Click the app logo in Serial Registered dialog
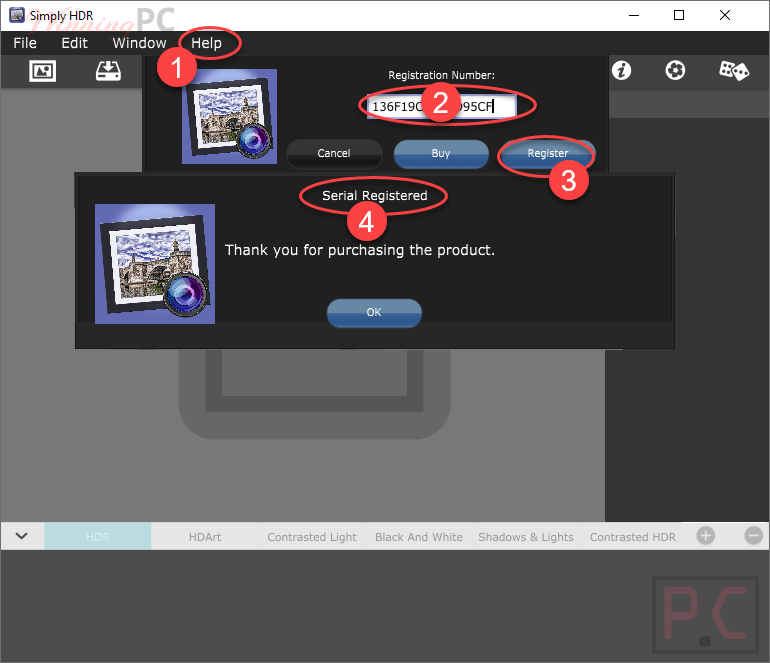 pos(155,264)
